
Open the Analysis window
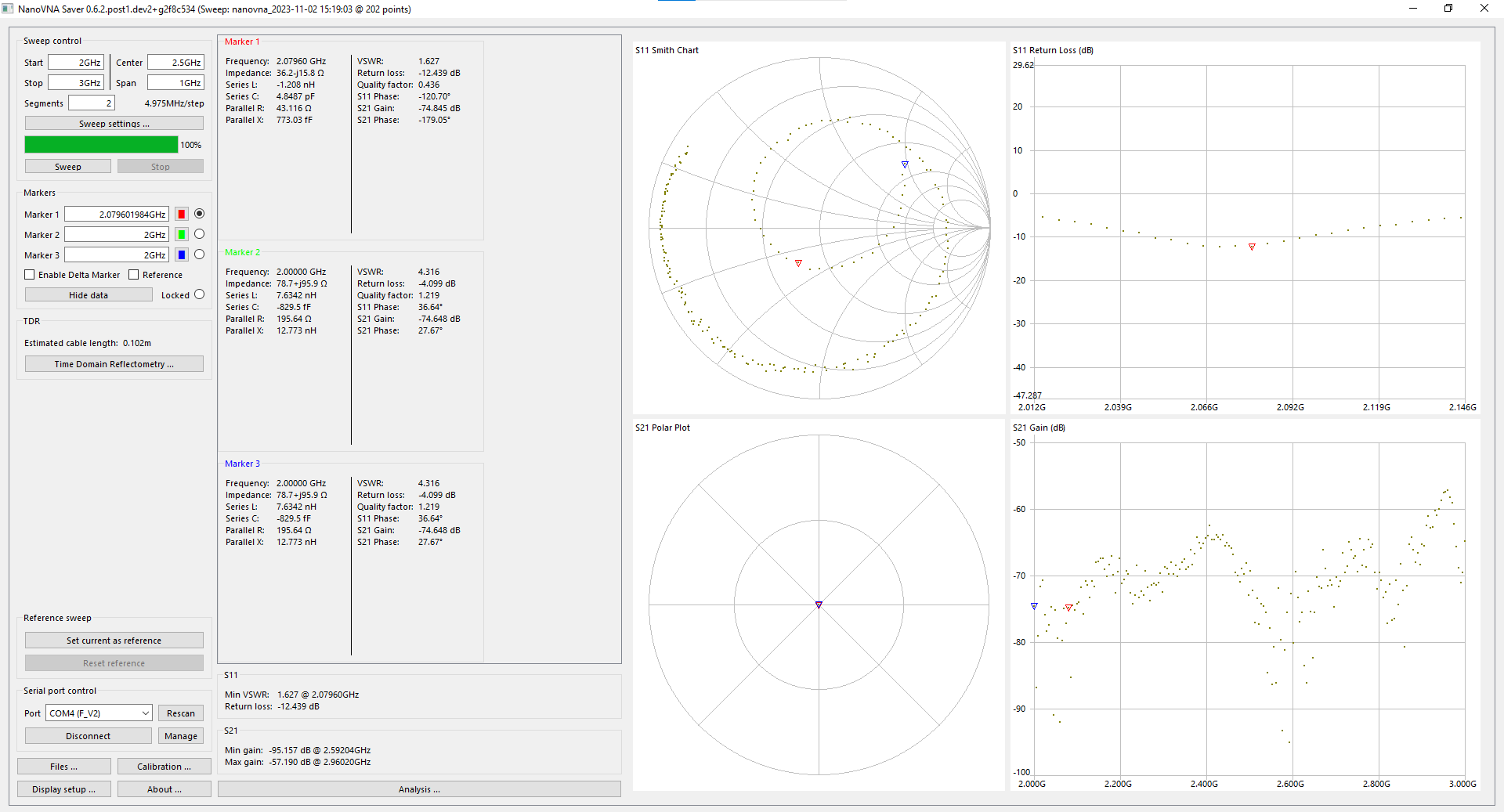click(x=419, y=789)
